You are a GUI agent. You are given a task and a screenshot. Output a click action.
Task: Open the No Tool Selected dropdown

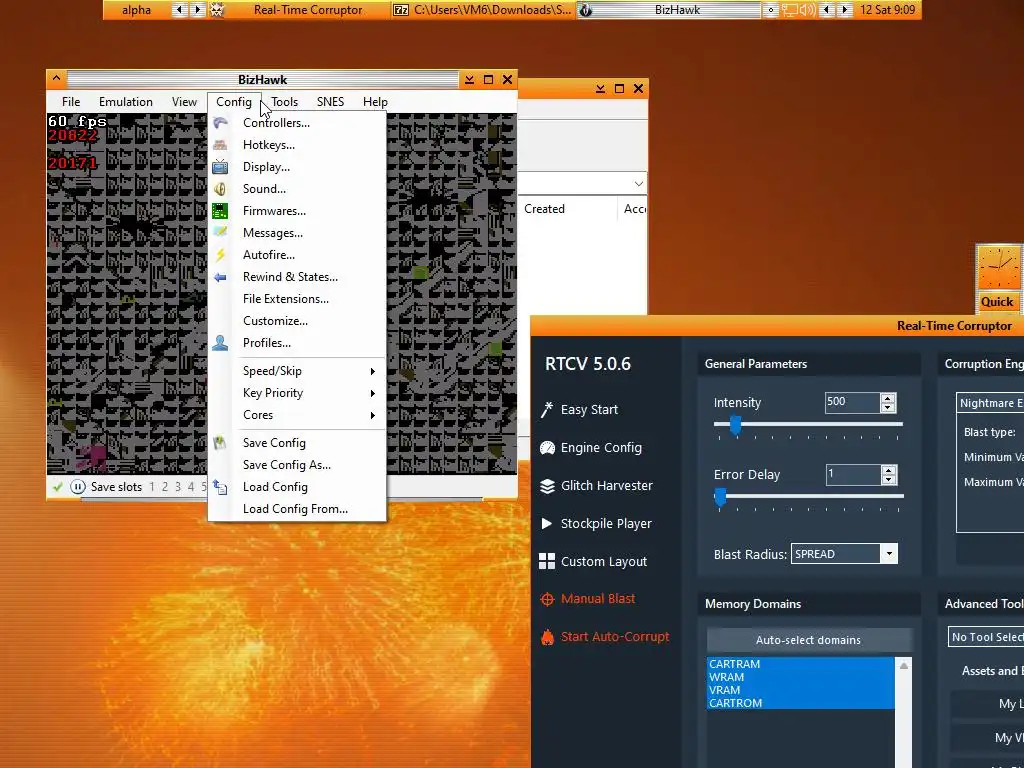pos(986,637)
